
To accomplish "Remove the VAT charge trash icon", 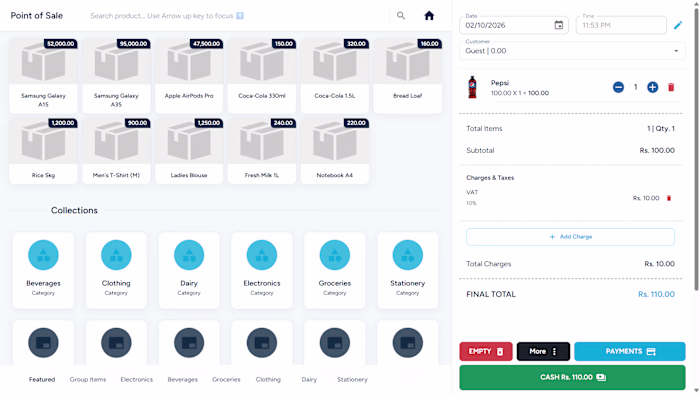I will point(669,198).
